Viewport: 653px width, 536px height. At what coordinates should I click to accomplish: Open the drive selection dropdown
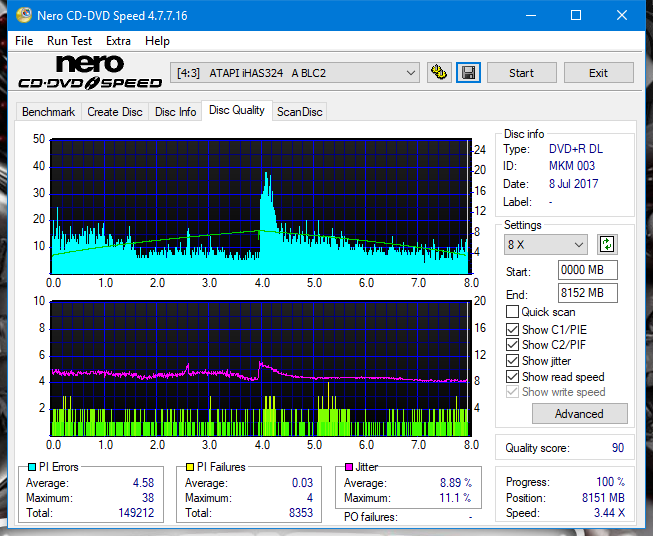click(x=295, y=73)
